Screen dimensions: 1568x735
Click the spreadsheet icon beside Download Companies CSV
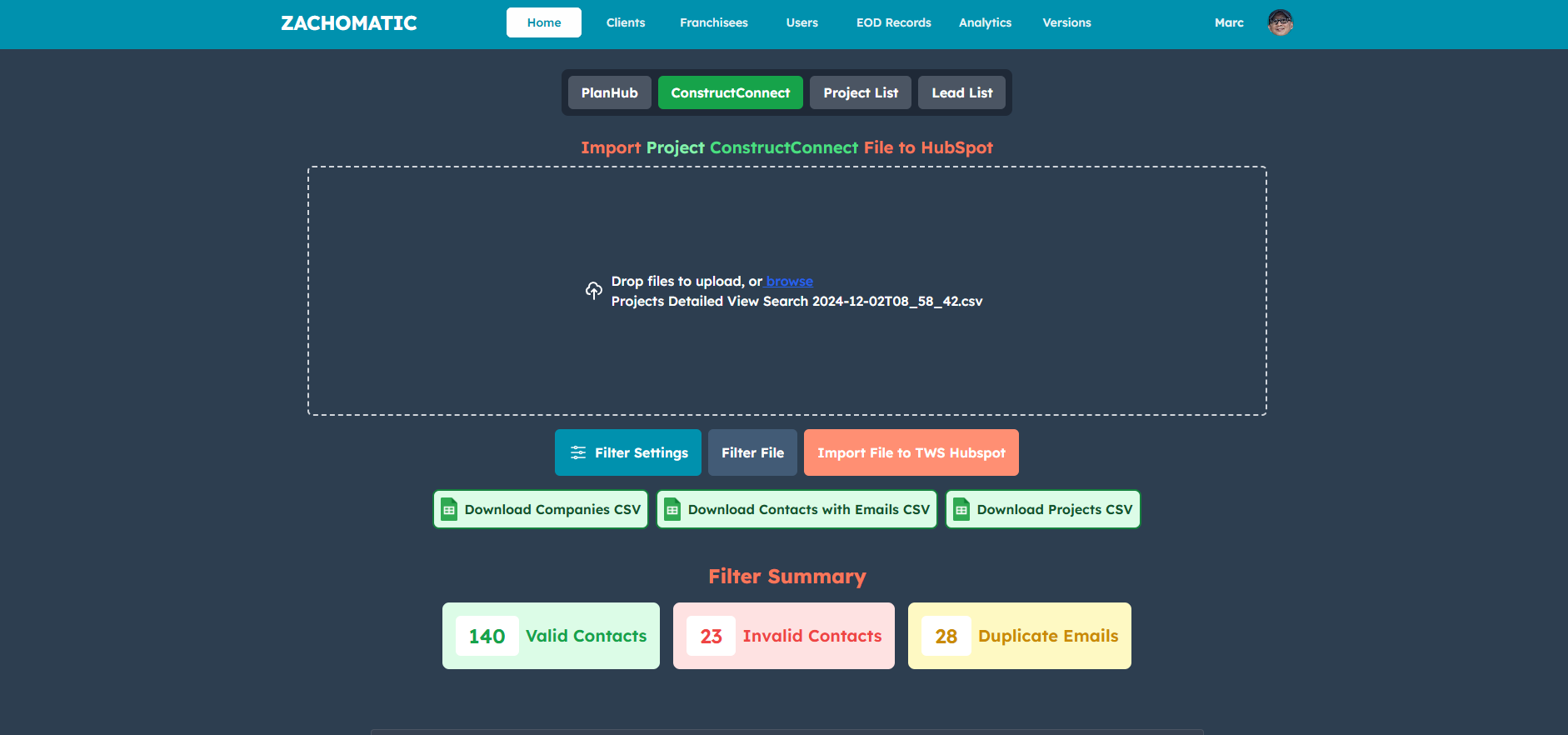coord(449,509)
